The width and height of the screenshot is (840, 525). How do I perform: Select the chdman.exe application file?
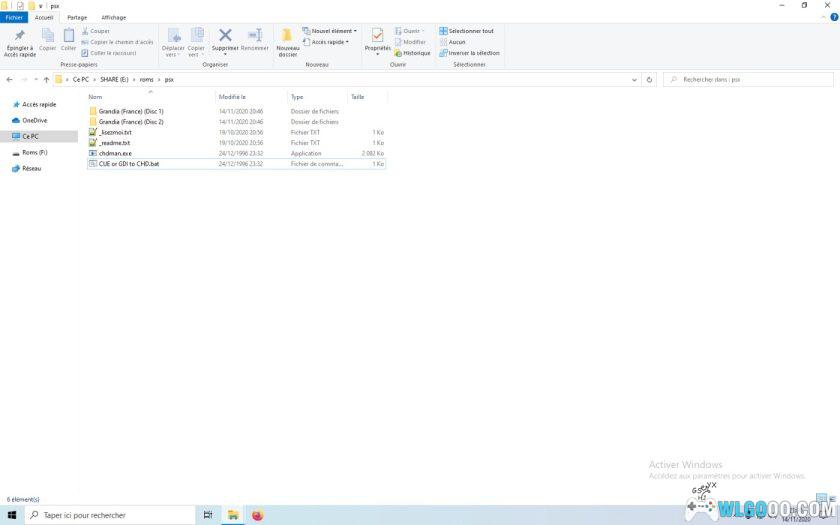[115, 153]
